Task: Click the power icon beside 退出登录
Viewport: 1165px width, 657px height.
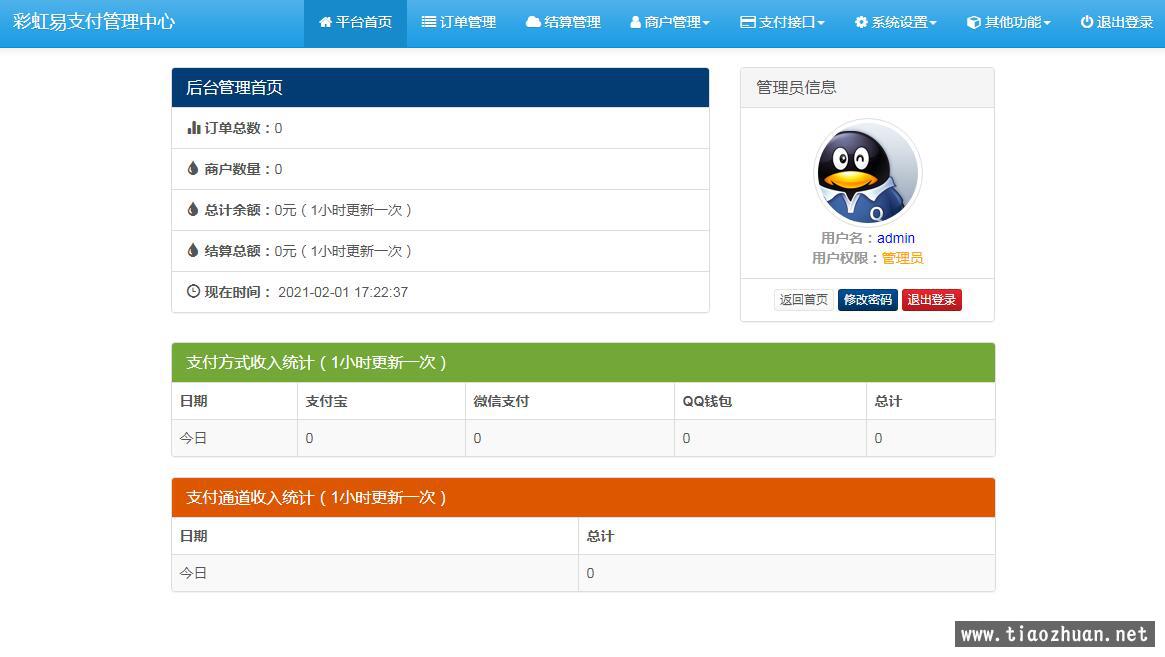Action: [x=1086, y=22]
